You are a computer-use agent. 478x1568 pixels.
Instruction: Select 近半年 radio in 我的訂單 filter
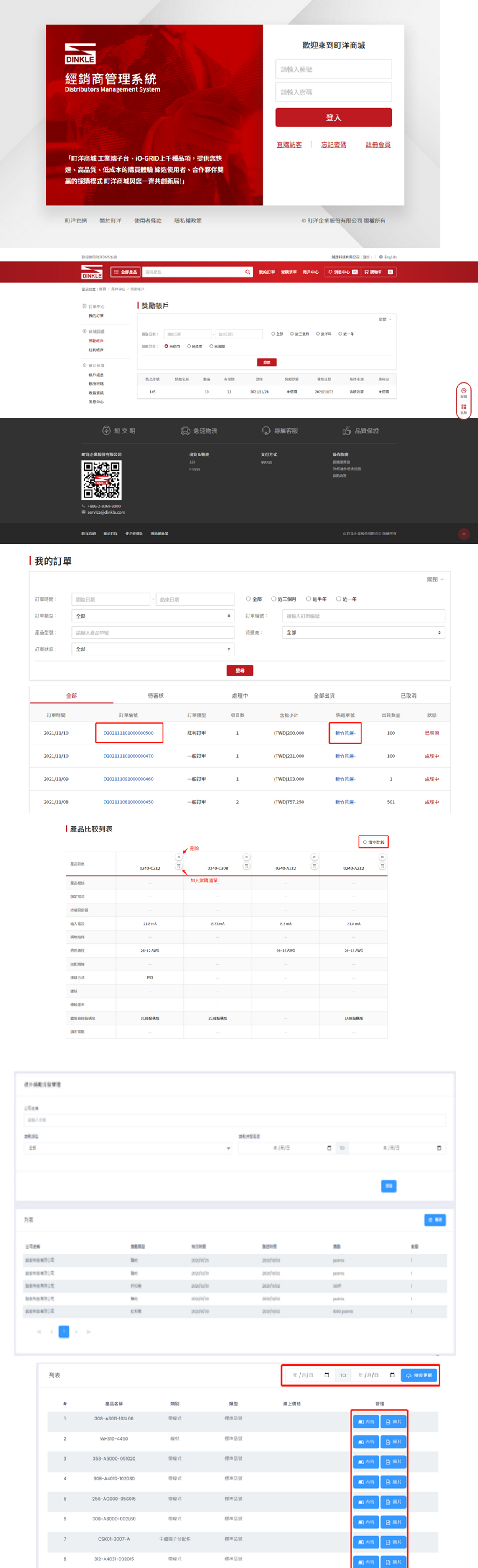coord(308,599)
